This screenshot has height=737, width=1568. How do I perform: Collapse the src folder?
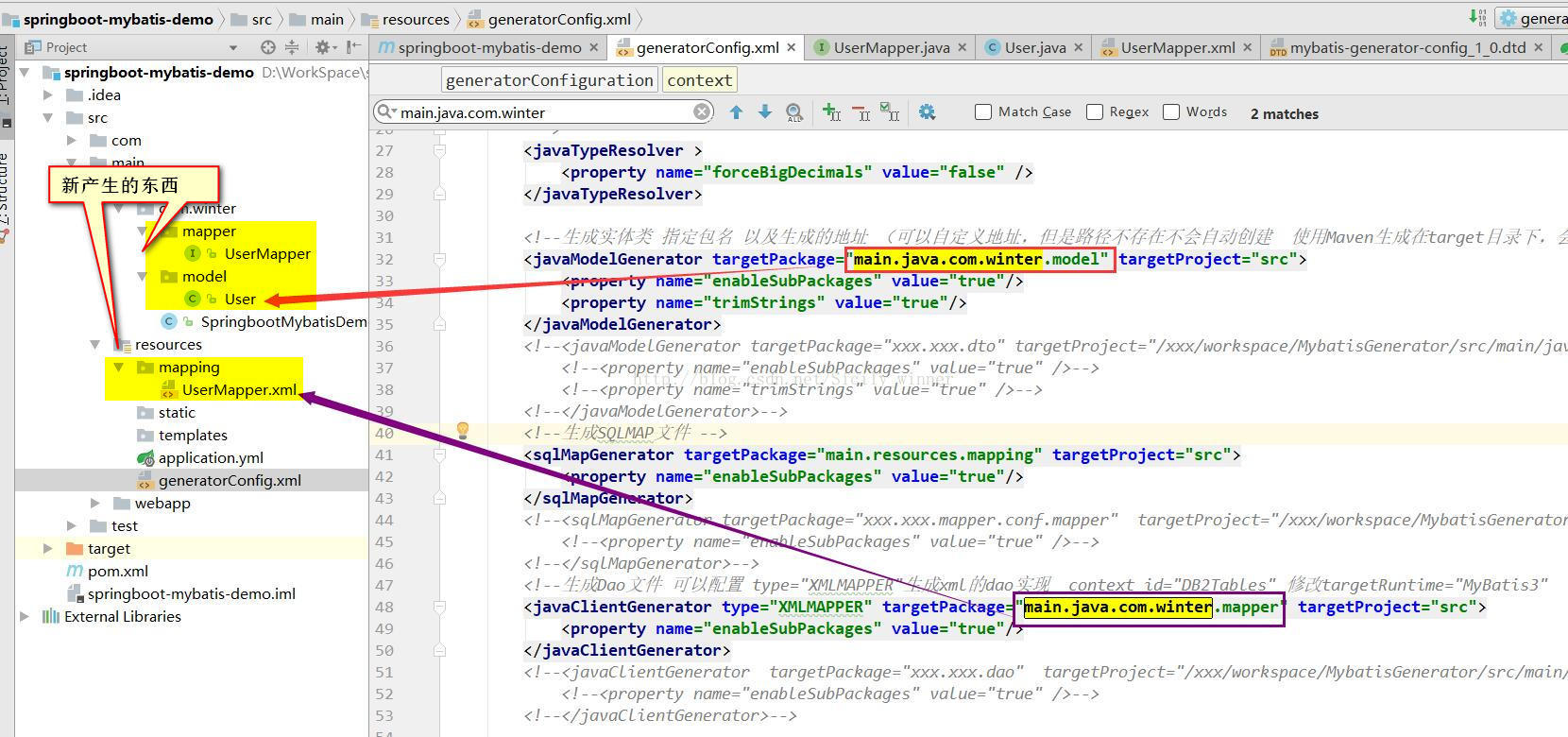pyautogui.click(x=48, y=117)
